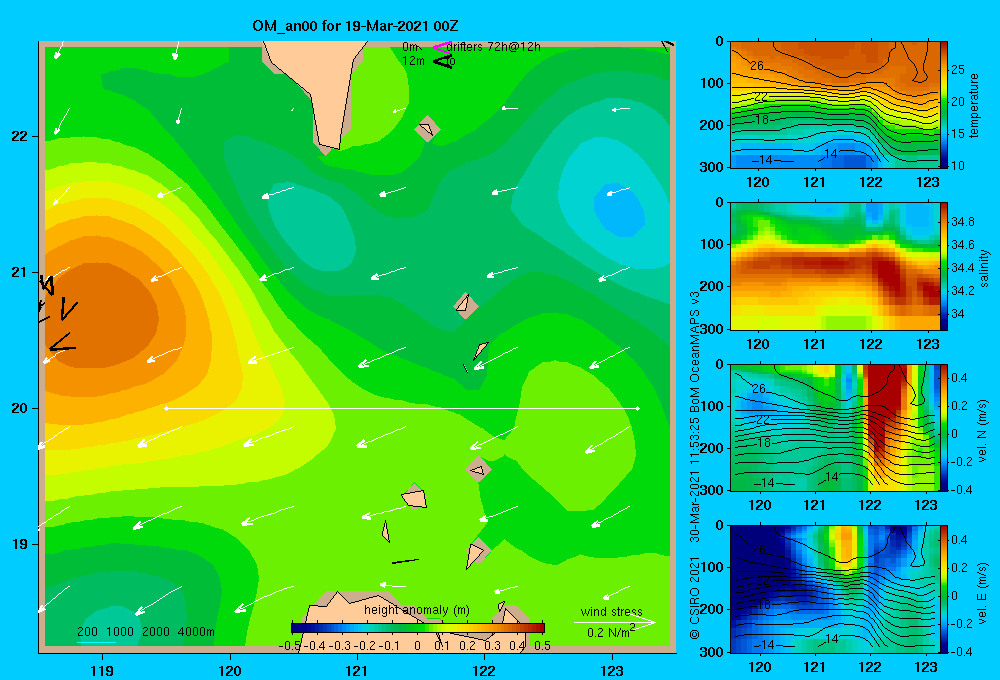Click the '0.4' tick on vel. E scale
Screen dimensions: 1000x680
pos(959,540)
